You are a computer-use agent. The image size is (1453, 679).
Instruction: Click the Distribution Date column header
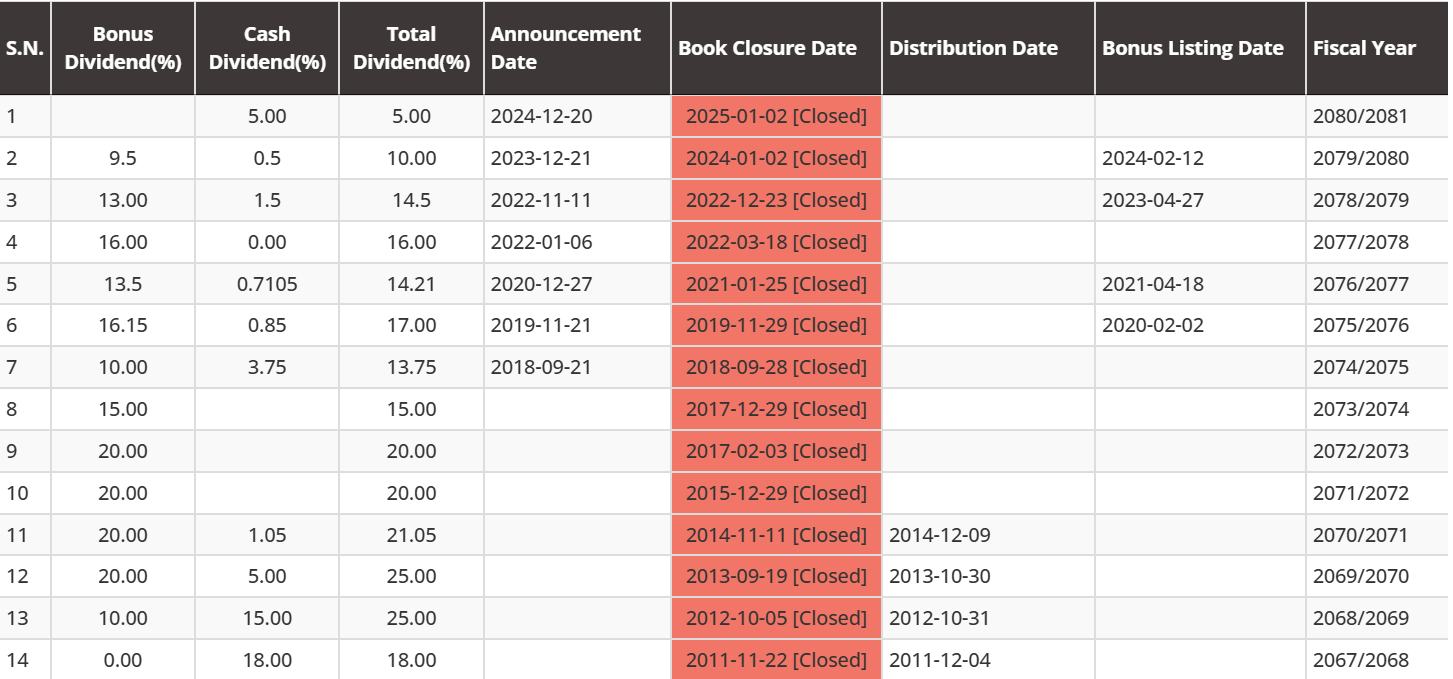click(x=973, y=48)
